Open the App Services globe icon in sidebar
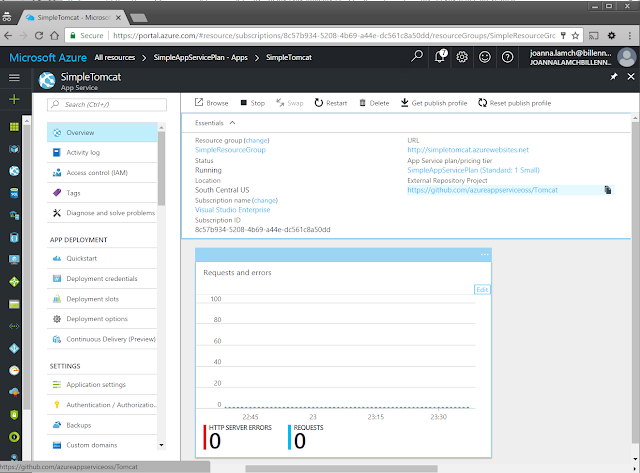Viewport: 640px width, 473px height. click(x=14, y=171)
